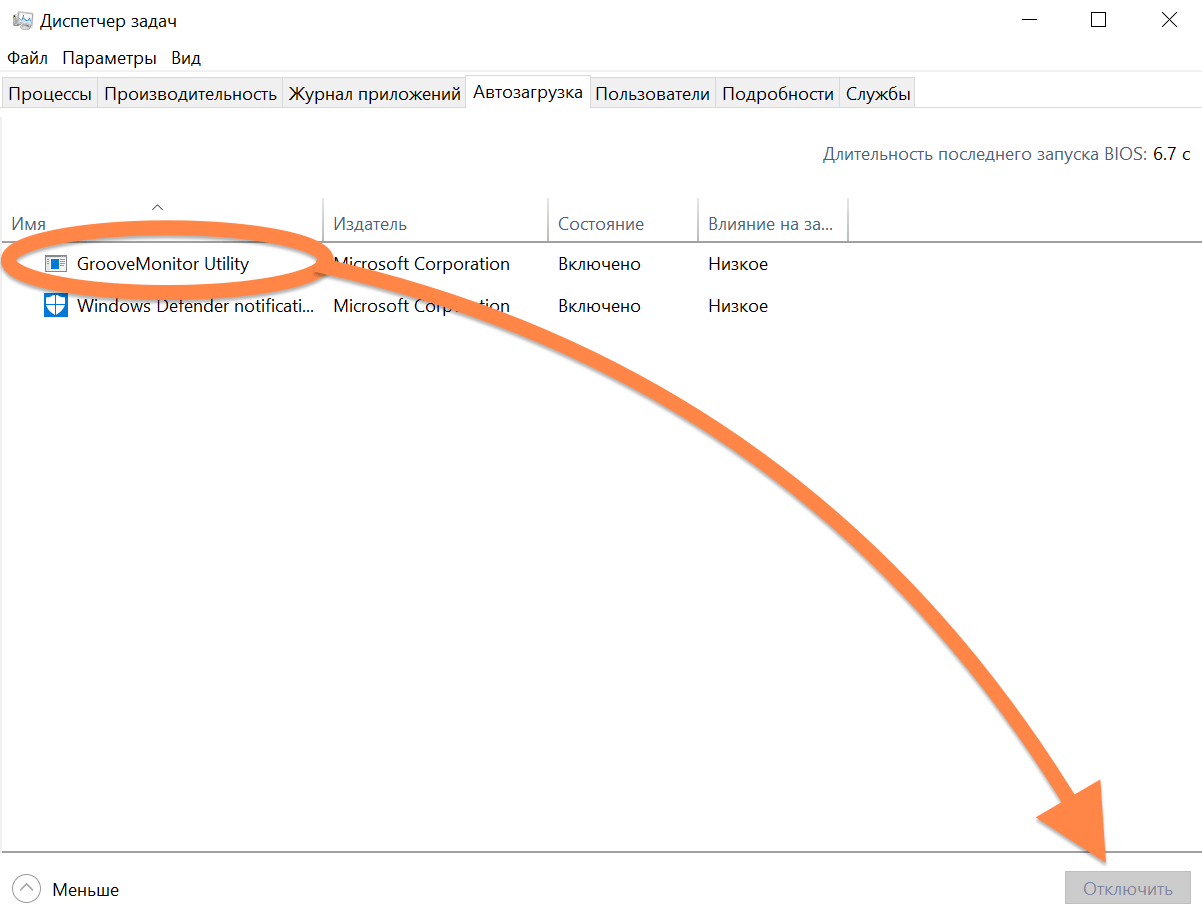The image size is (1202, 920).
Task: Click Microsoft Corporation in GrooveMonitor row
Action: (x=422, y=264)
